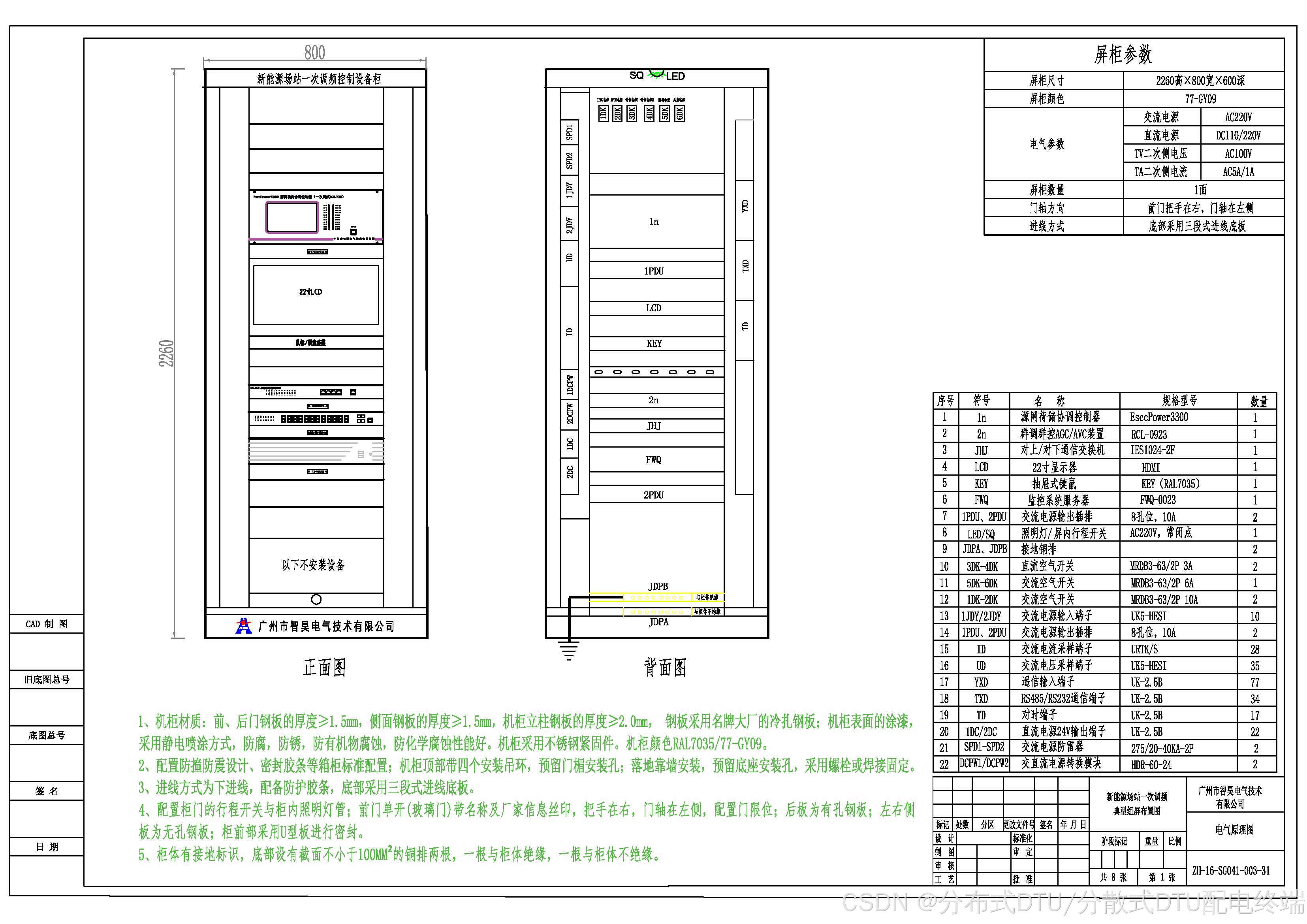Click the 正面图 caption label
Viewport: 1307px width, 924px height.
(x=324, y=667)
